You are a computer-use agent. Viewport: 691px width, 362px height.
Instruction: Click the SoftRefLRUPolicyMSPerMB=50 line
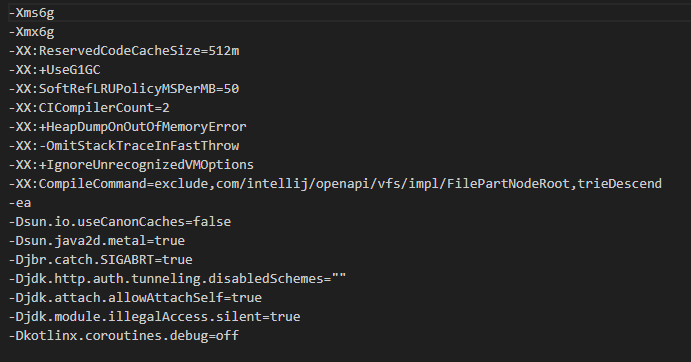click(x=124, y=89)
